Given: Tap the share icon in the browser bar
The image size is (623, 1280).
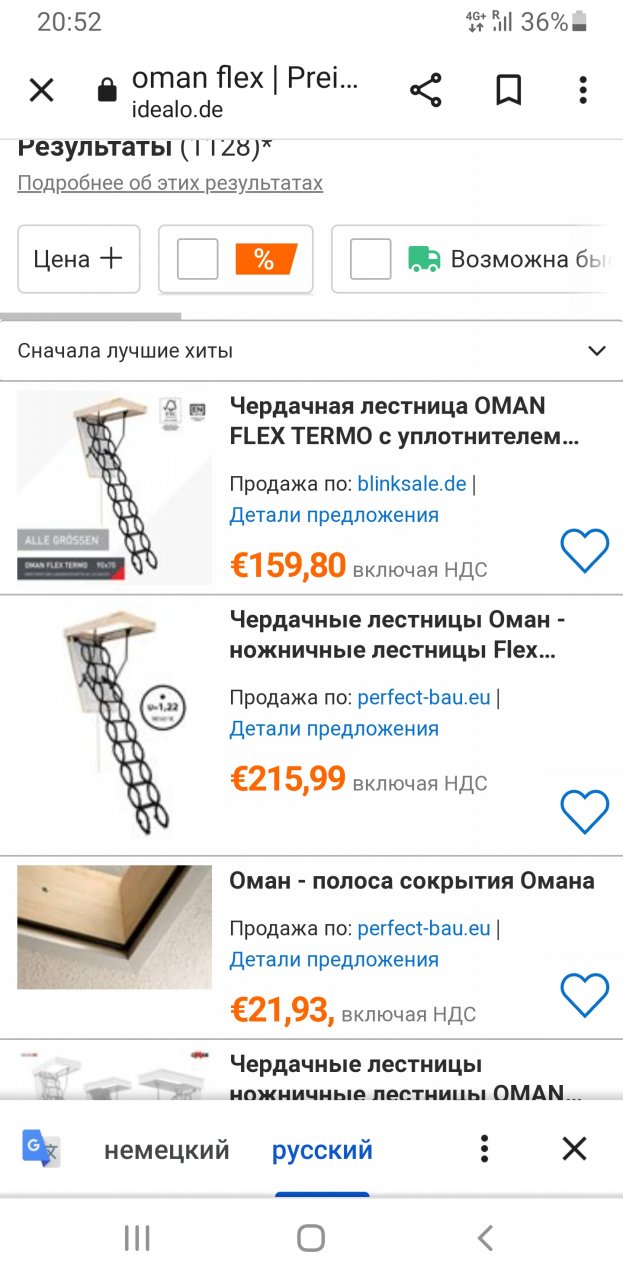Looking at the screenshot, I should coord(426,91).
